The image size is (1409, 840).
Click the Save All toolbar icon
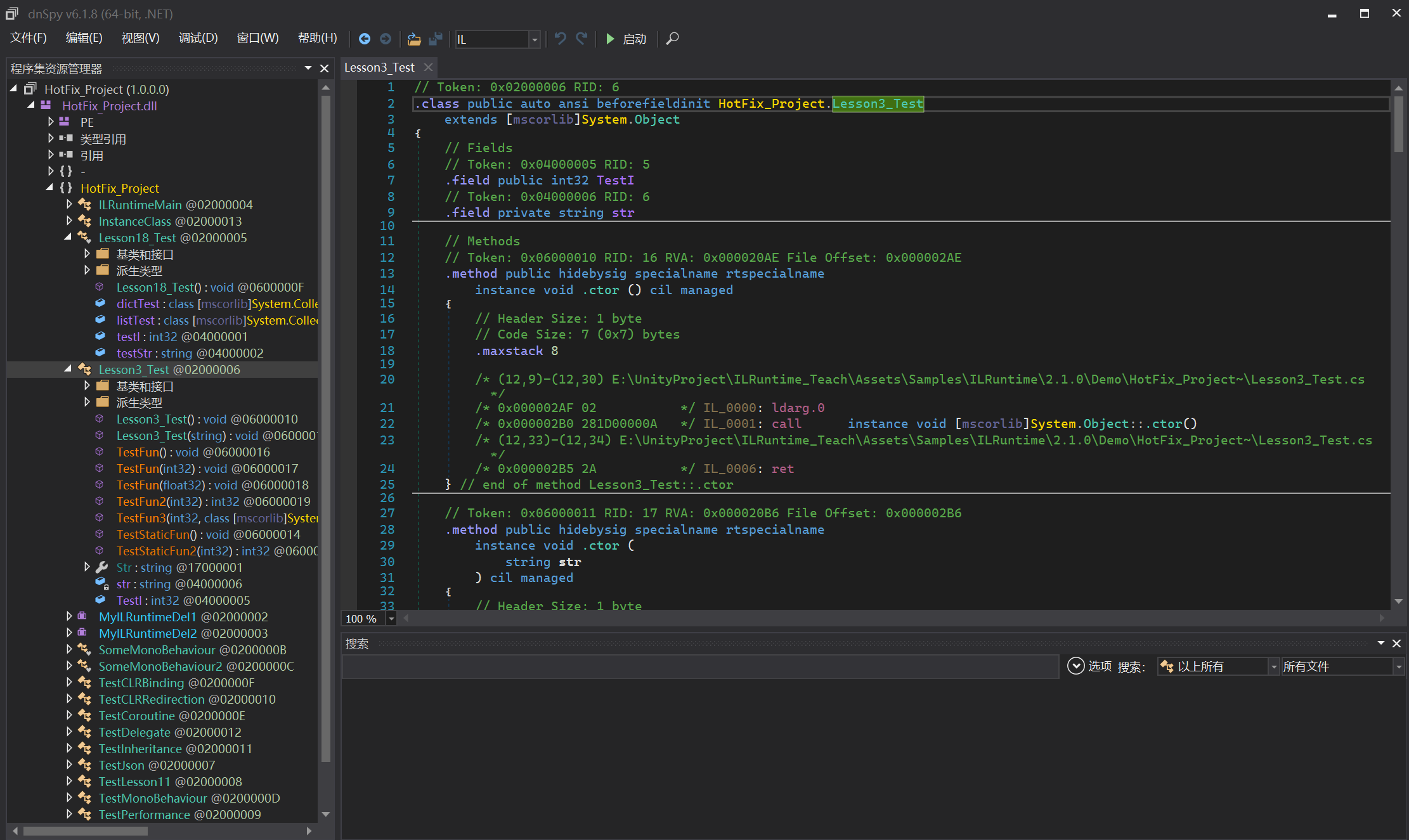[436, 39]
